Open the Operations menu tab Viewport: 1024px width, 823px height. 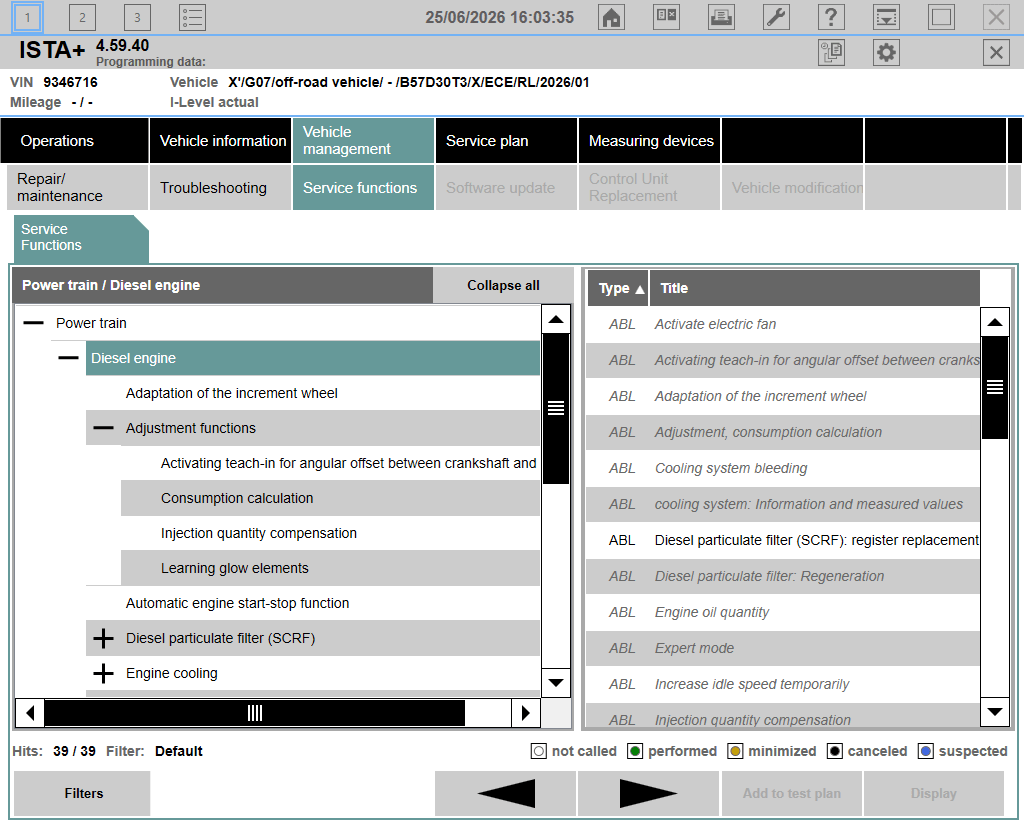pos(74,140)
